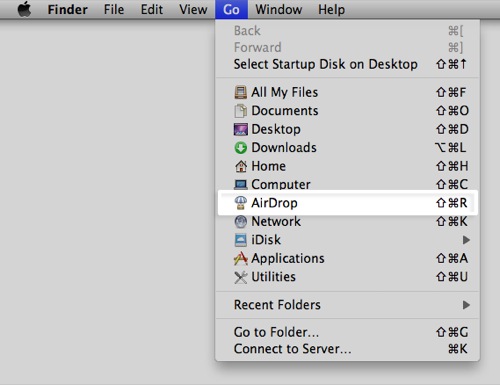Expand the iDisk submenu arrow
The height and width of the screenshot is (385, 500).
466,240
